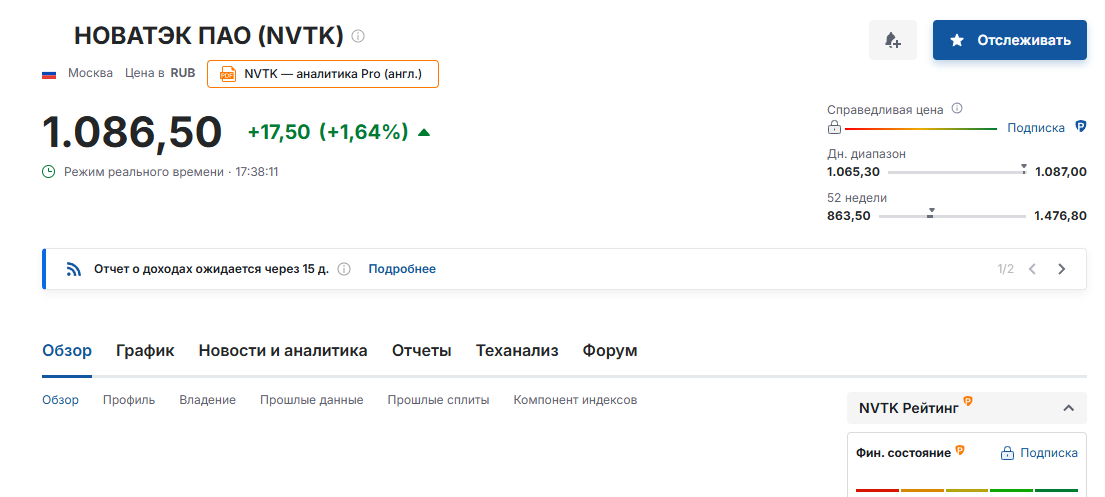This screenshot has height=497, width=1105.
Task: Select the Обзор sub-tab link
Action: (x=61, y=400)
